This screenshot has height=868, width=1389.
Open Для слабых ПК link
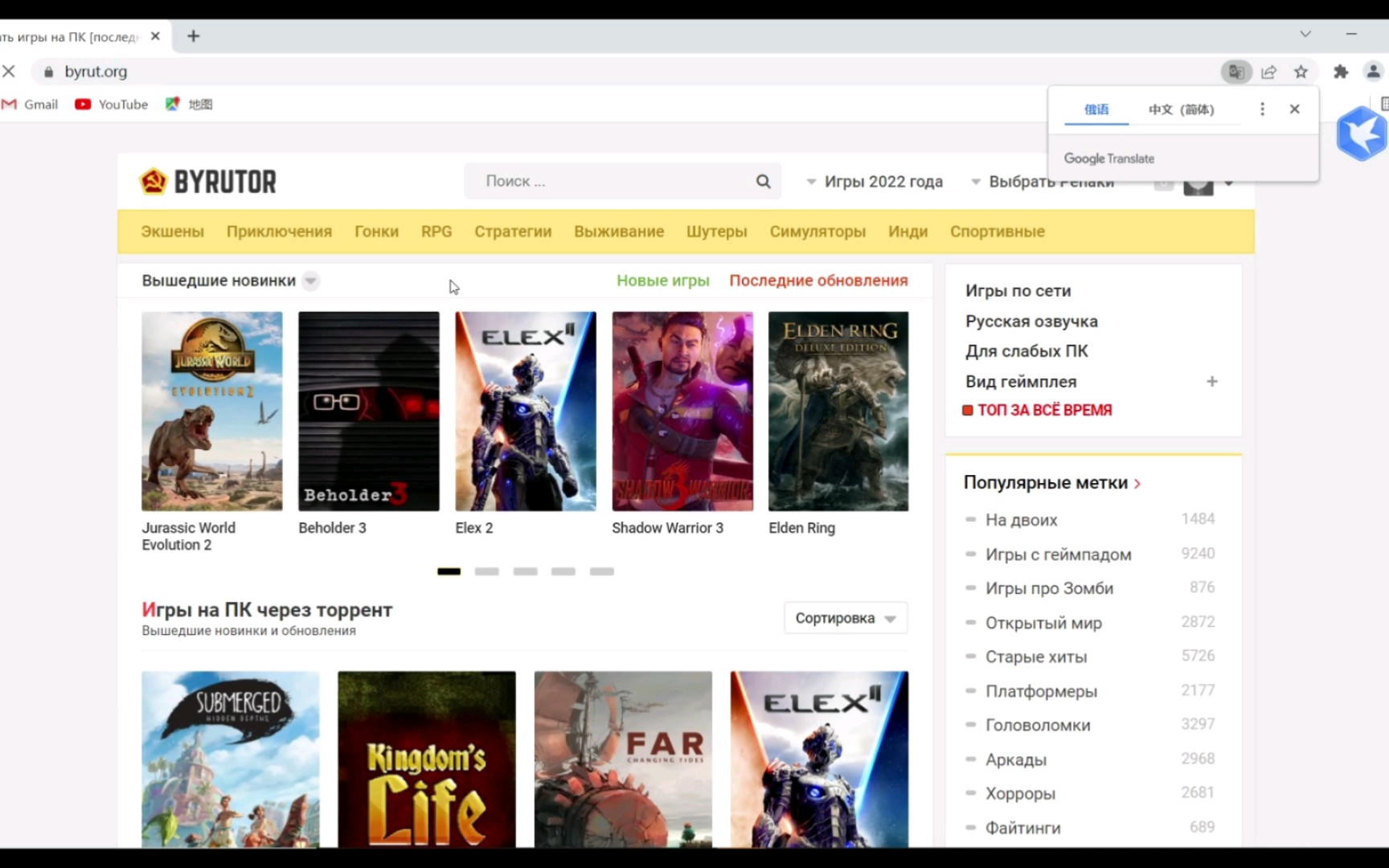[1026, 351]
